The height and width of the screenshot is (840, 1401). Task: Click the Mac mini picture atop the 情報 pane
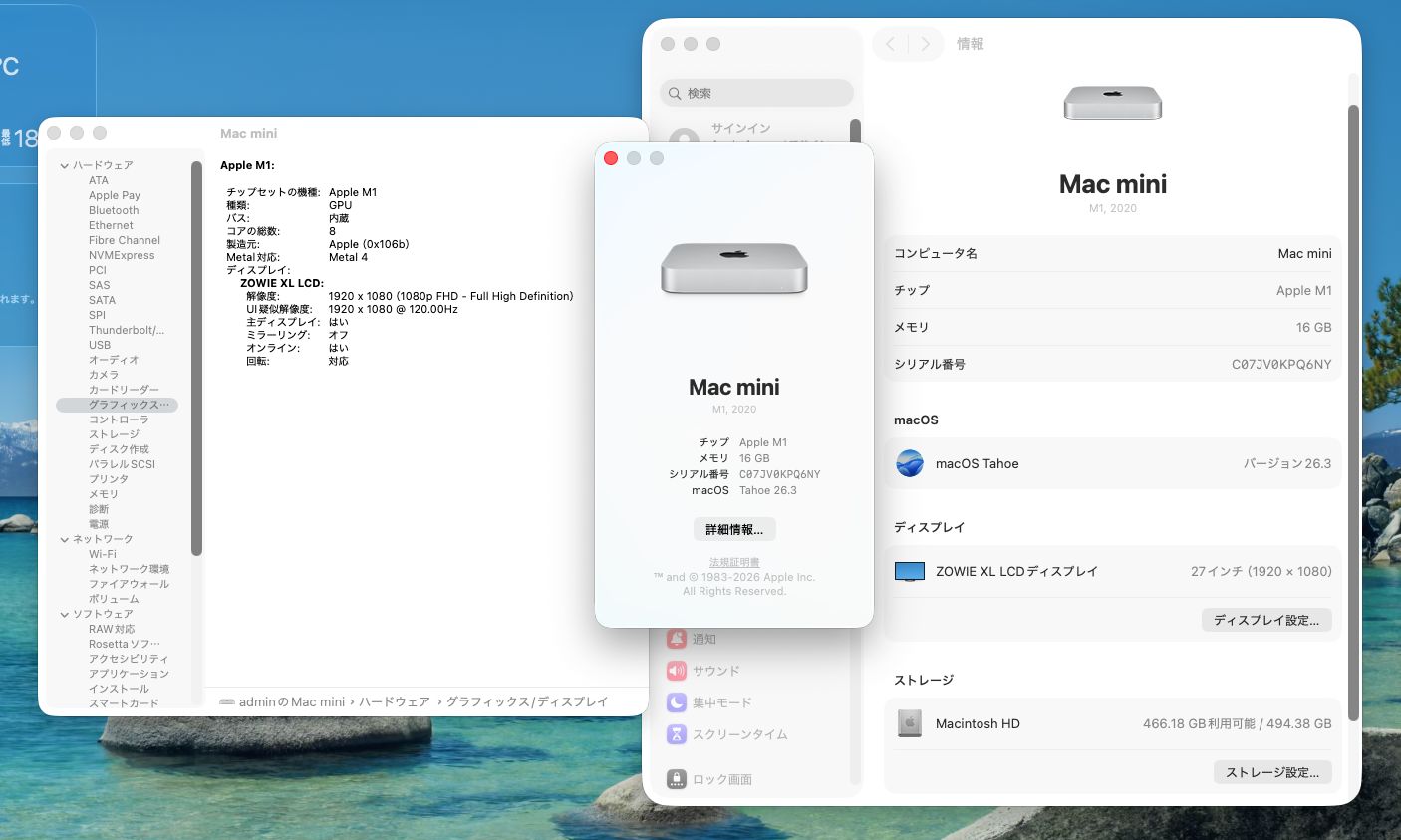[1113, 102]
